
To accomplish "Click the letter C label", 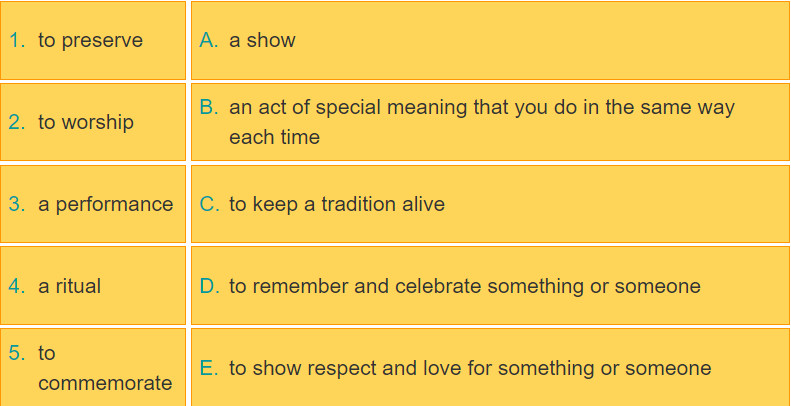I will 209,204.
